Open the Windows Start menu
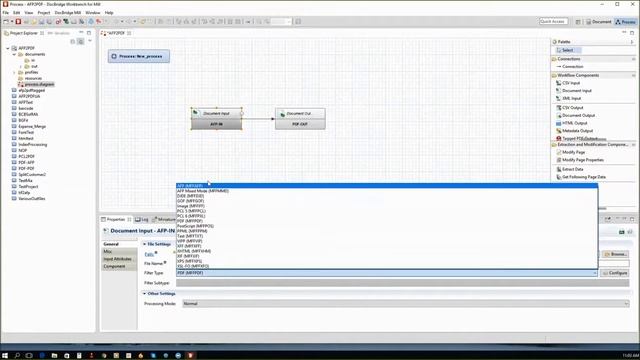This screenshot has width=640, height=360. click(5, 356)
